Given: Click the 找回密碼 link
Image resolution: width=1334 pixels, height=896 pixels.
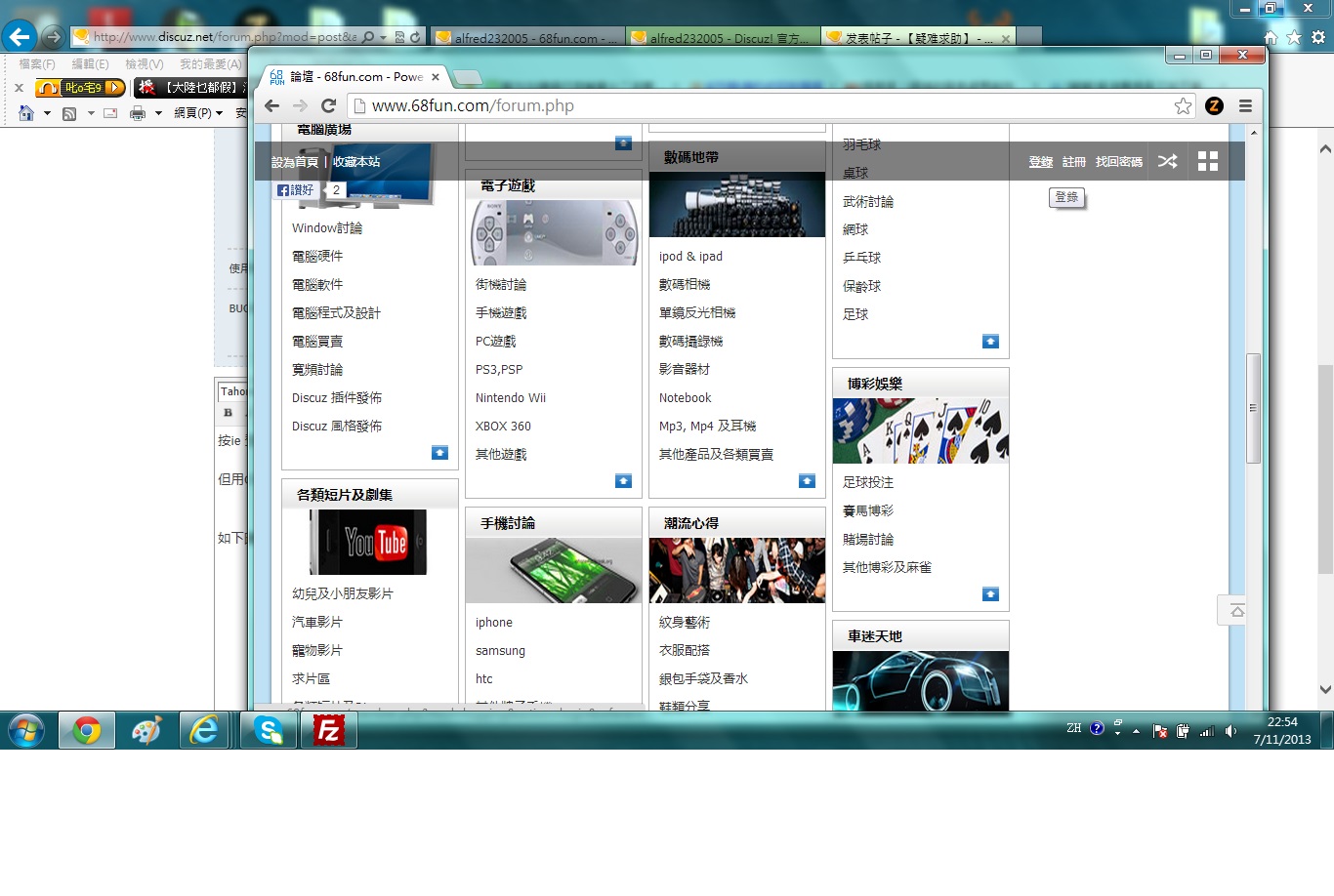Looking at the screenshot, I should click(1119, 162).
